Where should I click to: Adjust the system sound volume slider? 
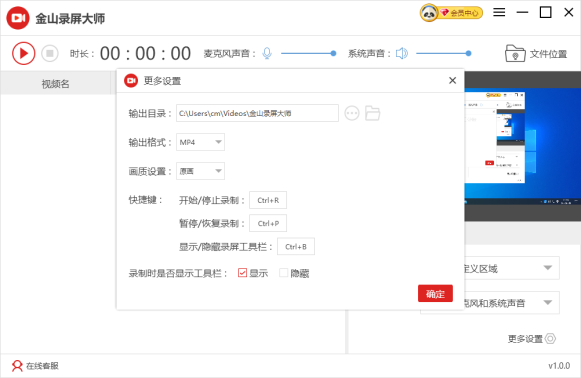pos(444,53)
